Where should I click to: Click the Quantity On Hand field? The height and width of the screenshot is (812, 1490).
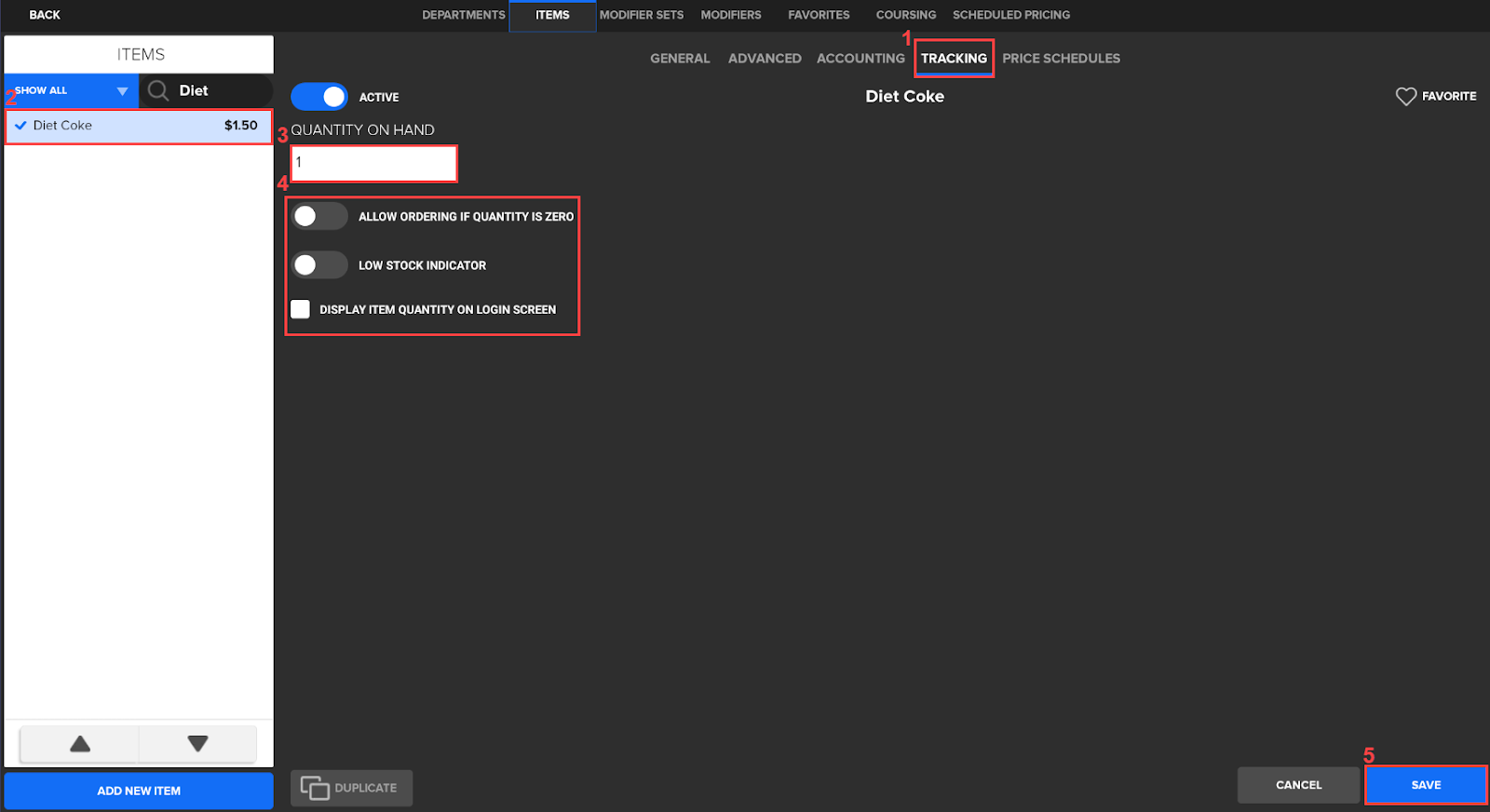[373, 163]
